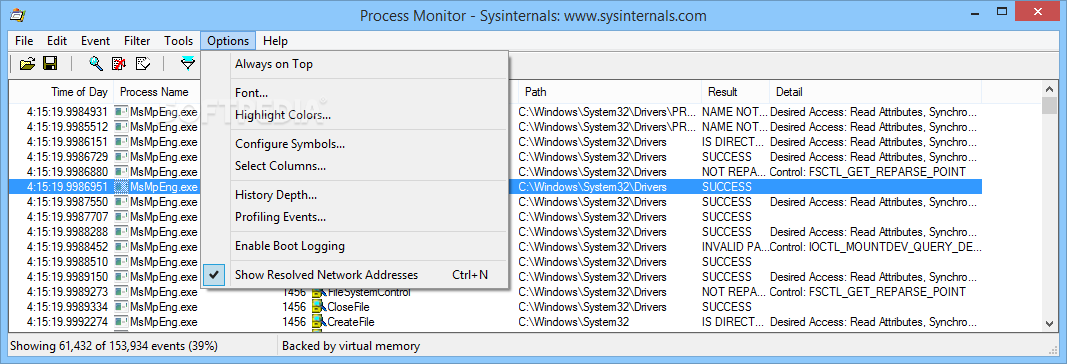Click the Clear display eraser icon
Screen dimensions: 1067x364
pos(143,64)
